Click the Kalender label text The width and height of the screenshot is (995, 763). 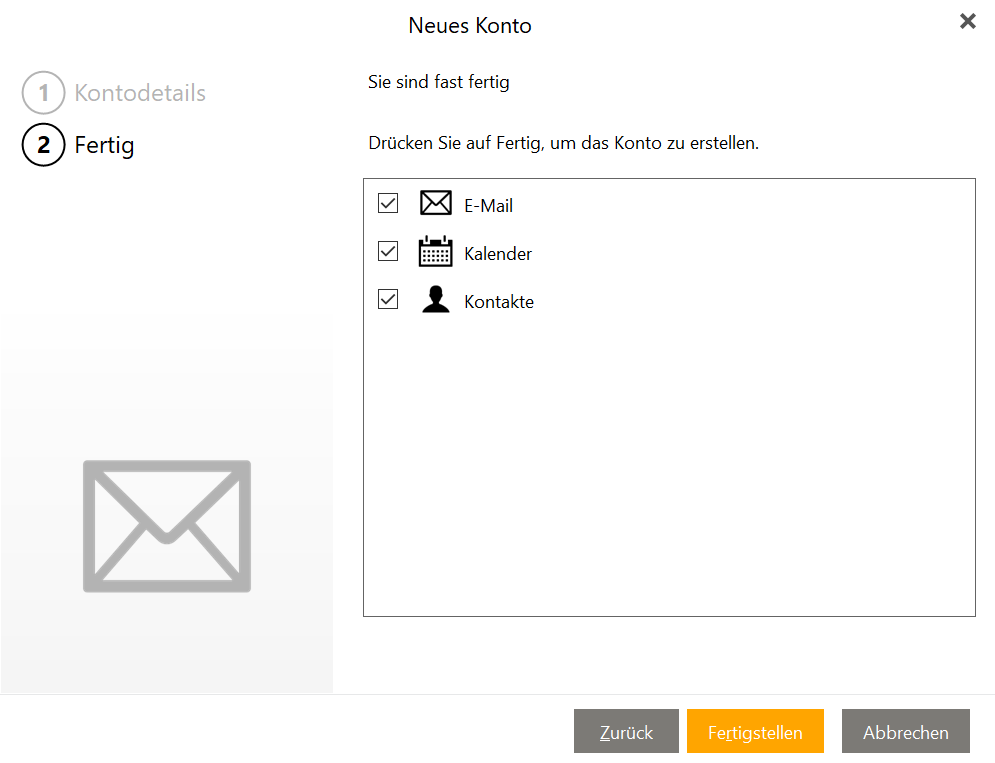click(497, 253)
